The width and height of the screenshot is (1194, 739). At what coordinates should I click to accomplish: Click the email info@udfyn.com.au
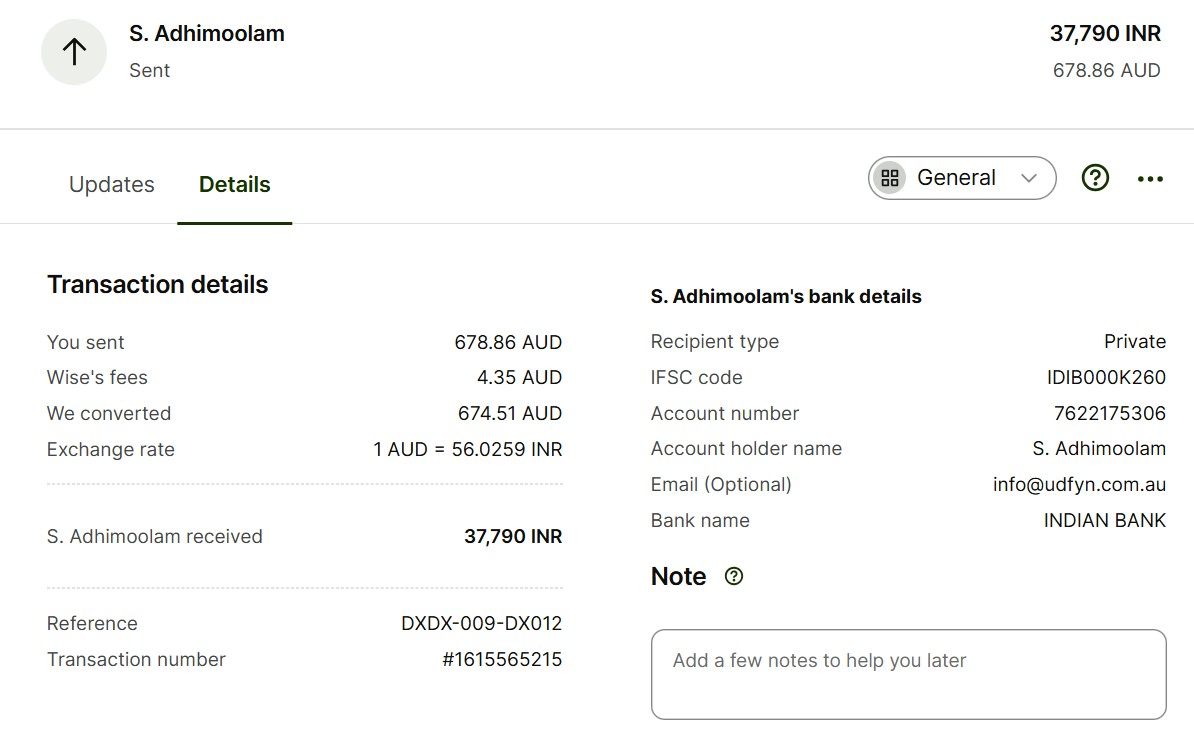click(x=1079, y=485)
